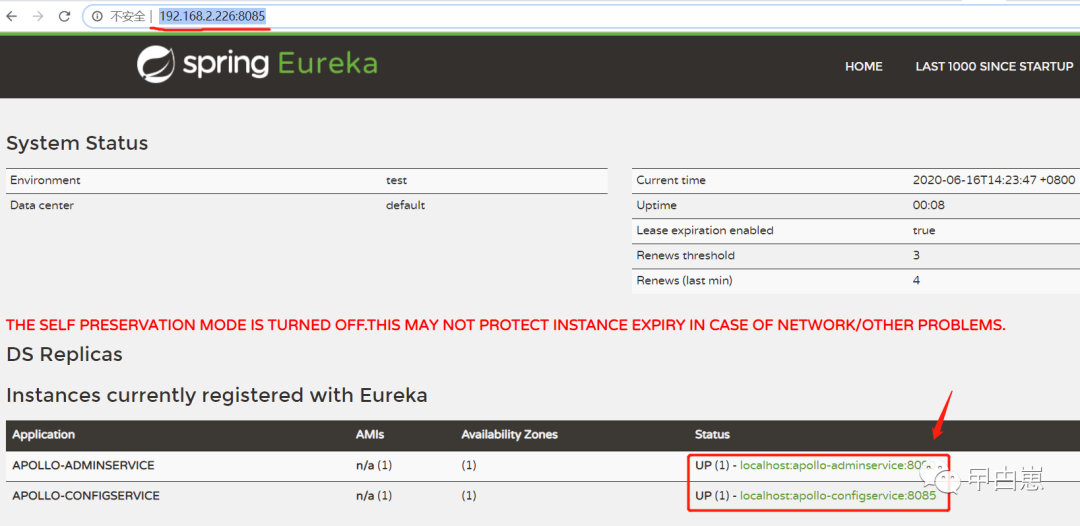
Task: Open localhost:apollo-adminservice instance link
Action: pos(835,465)
